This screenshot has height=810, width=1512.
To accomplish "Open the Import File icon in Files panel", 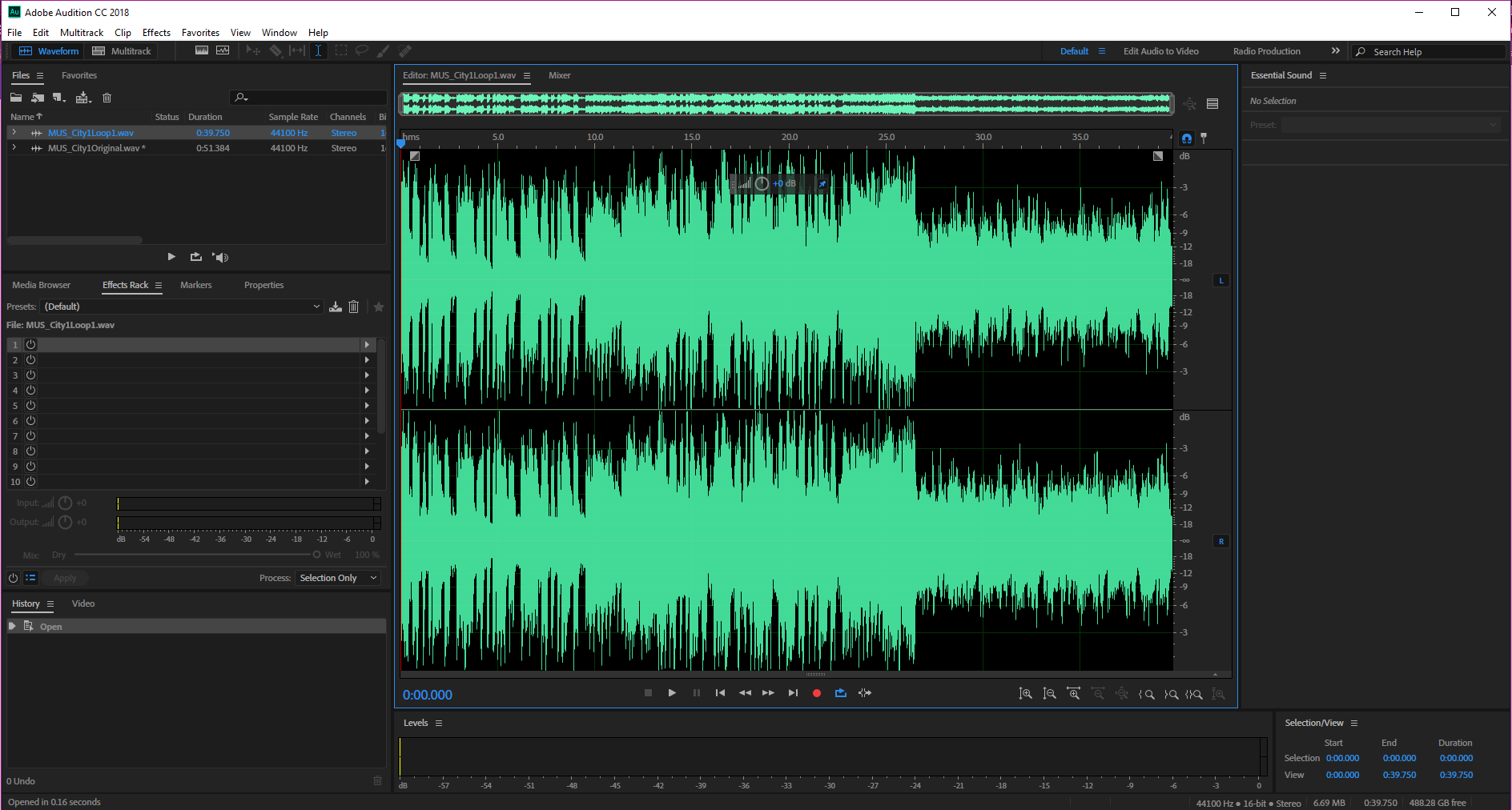I will pyautogui.click(x=38, y=97).
